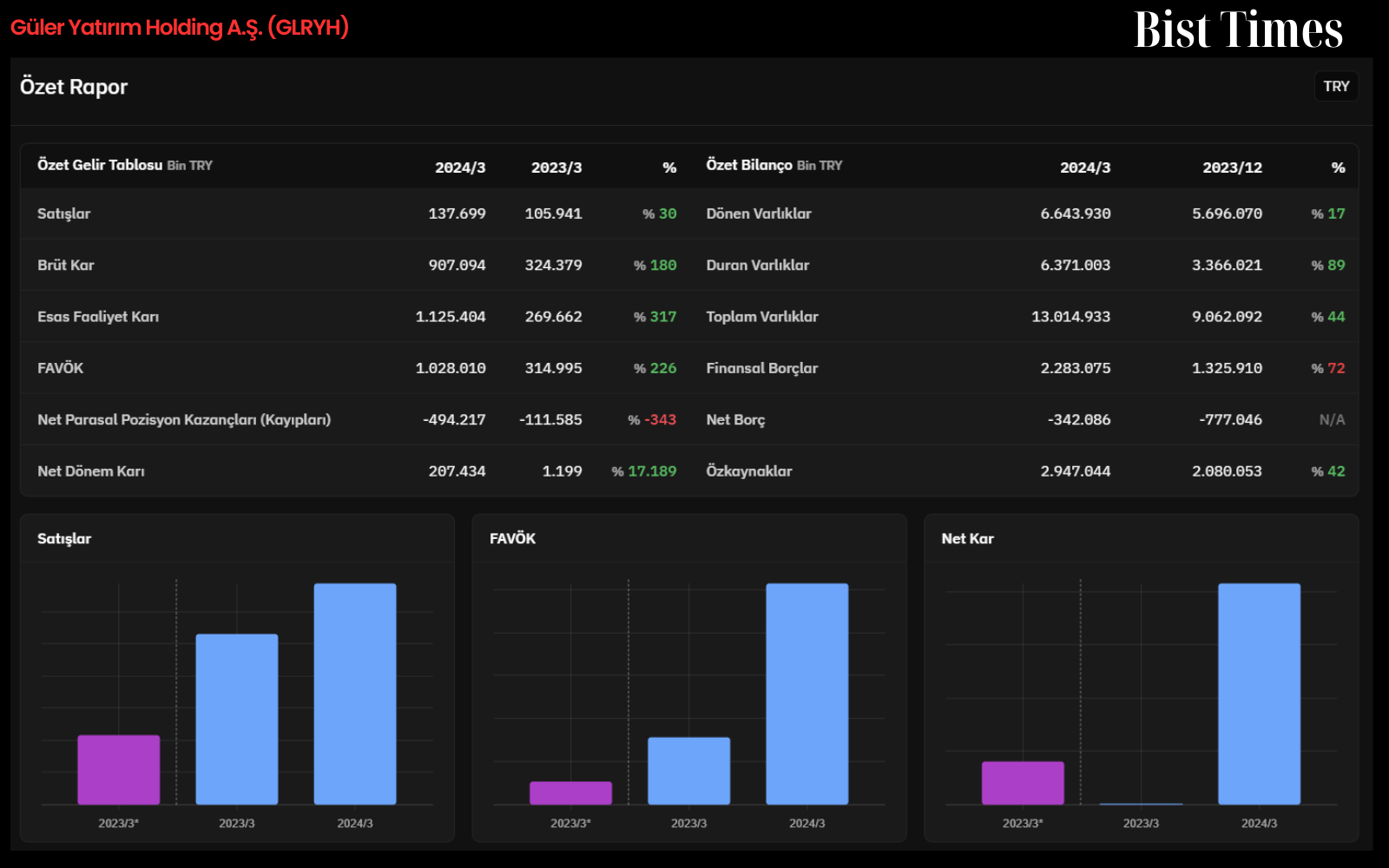The width and height of the screenshot is (1389, 868).
Task: Select Toplam Varlıklar value 13.014.933
Action: pyautogui.click(x=1070, y=317)
